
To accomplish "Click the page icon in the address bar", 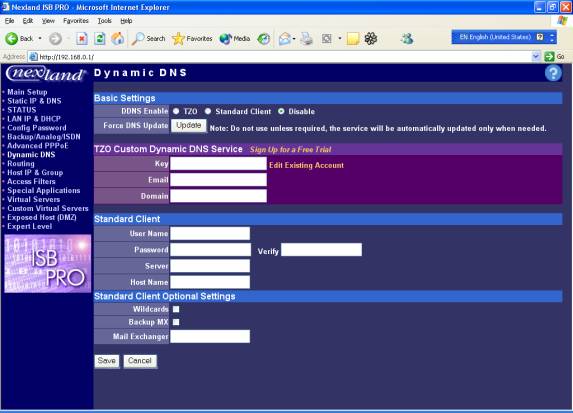I will pos(33,57).
